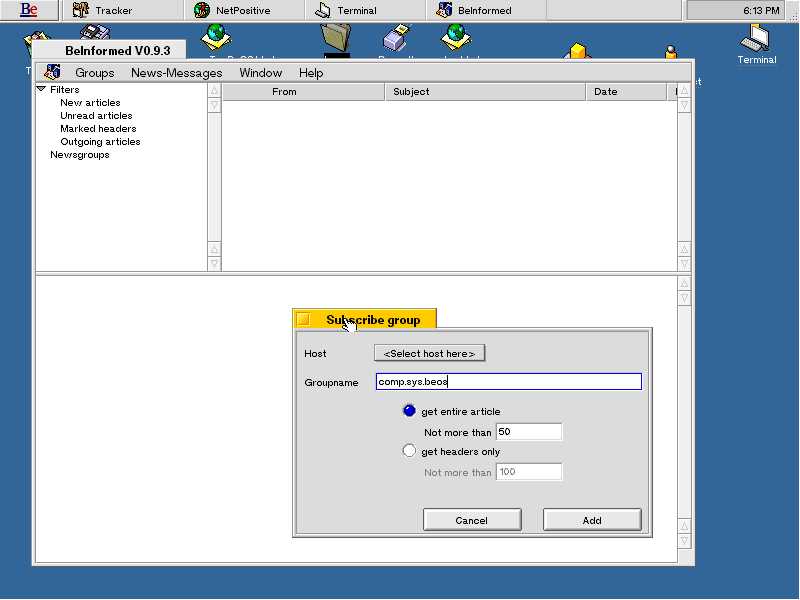Screen dimensions: 800x600
Task: Open the '<Select host here>' host dropdown
Action: [x=429, y=353]
